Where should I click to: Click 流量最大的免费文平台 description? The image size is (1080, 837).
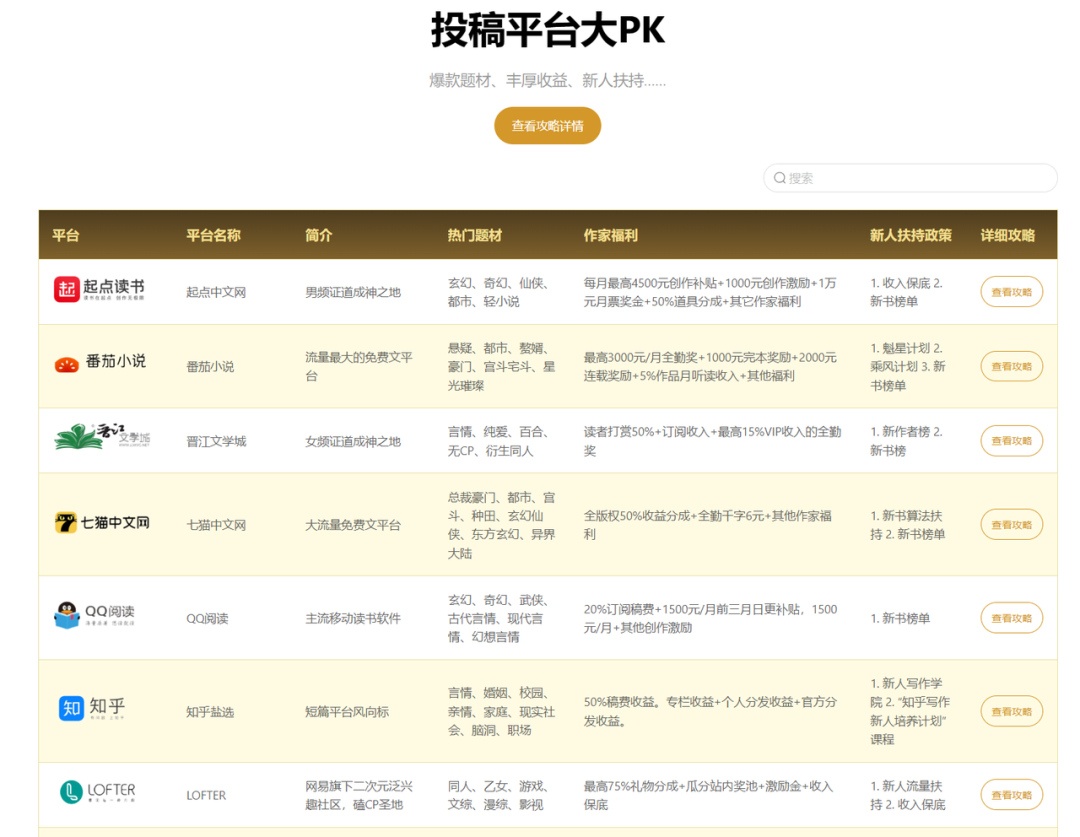pos(359,366)
